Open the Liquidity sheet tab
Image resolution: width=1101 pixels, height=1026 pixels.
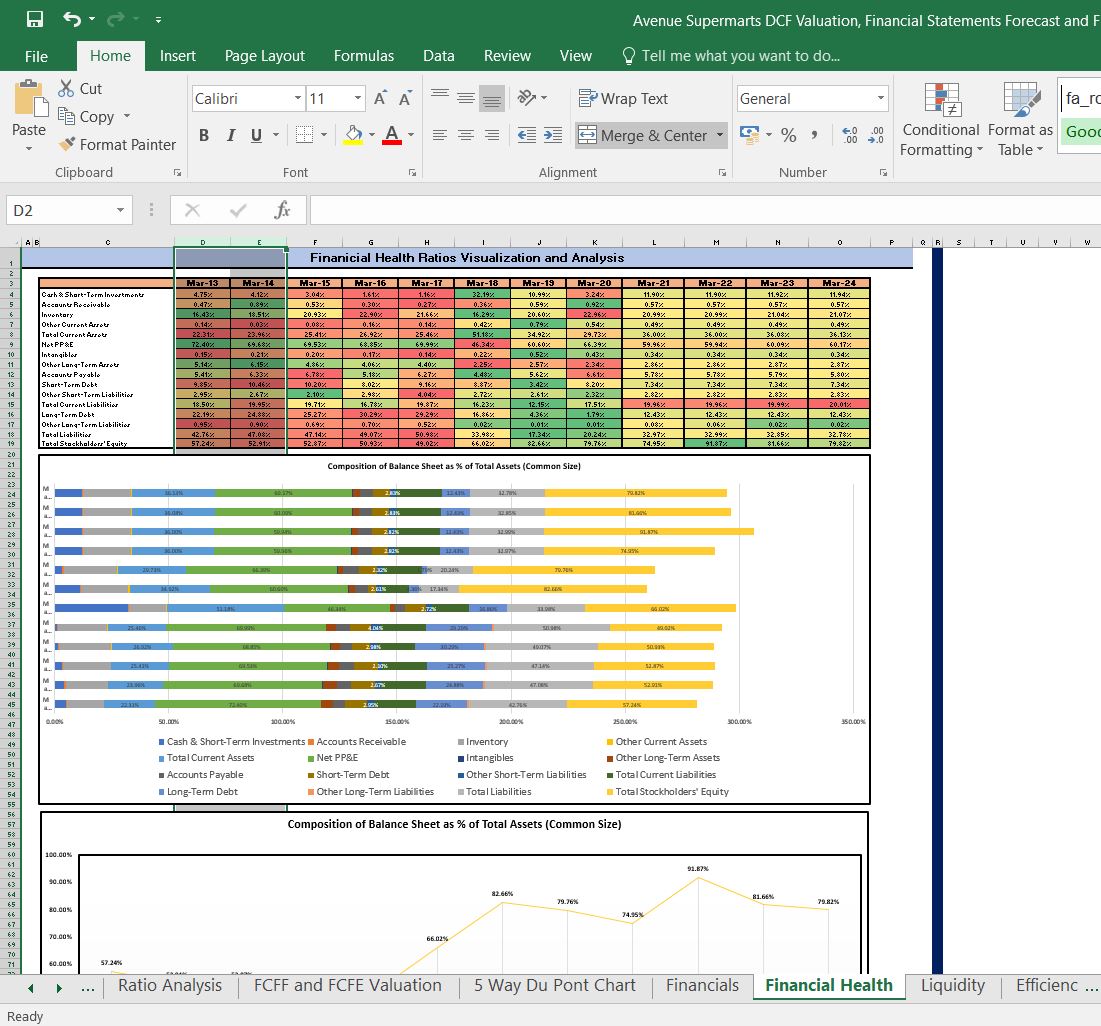[953, 985]
